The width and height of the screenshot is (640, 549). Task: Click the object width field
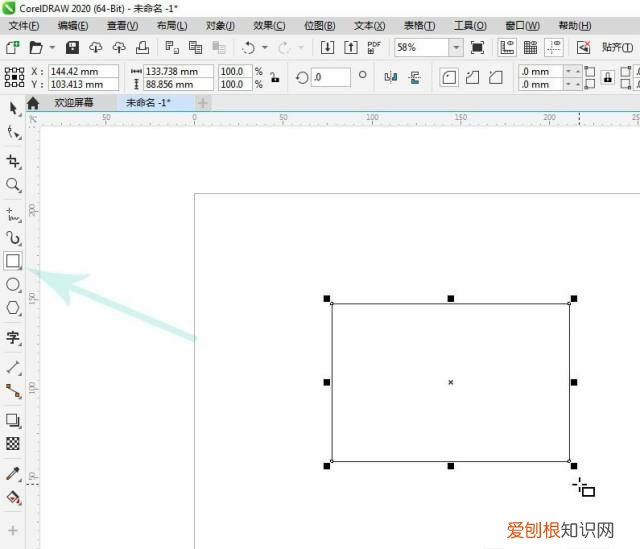click(x=178, y=71)
